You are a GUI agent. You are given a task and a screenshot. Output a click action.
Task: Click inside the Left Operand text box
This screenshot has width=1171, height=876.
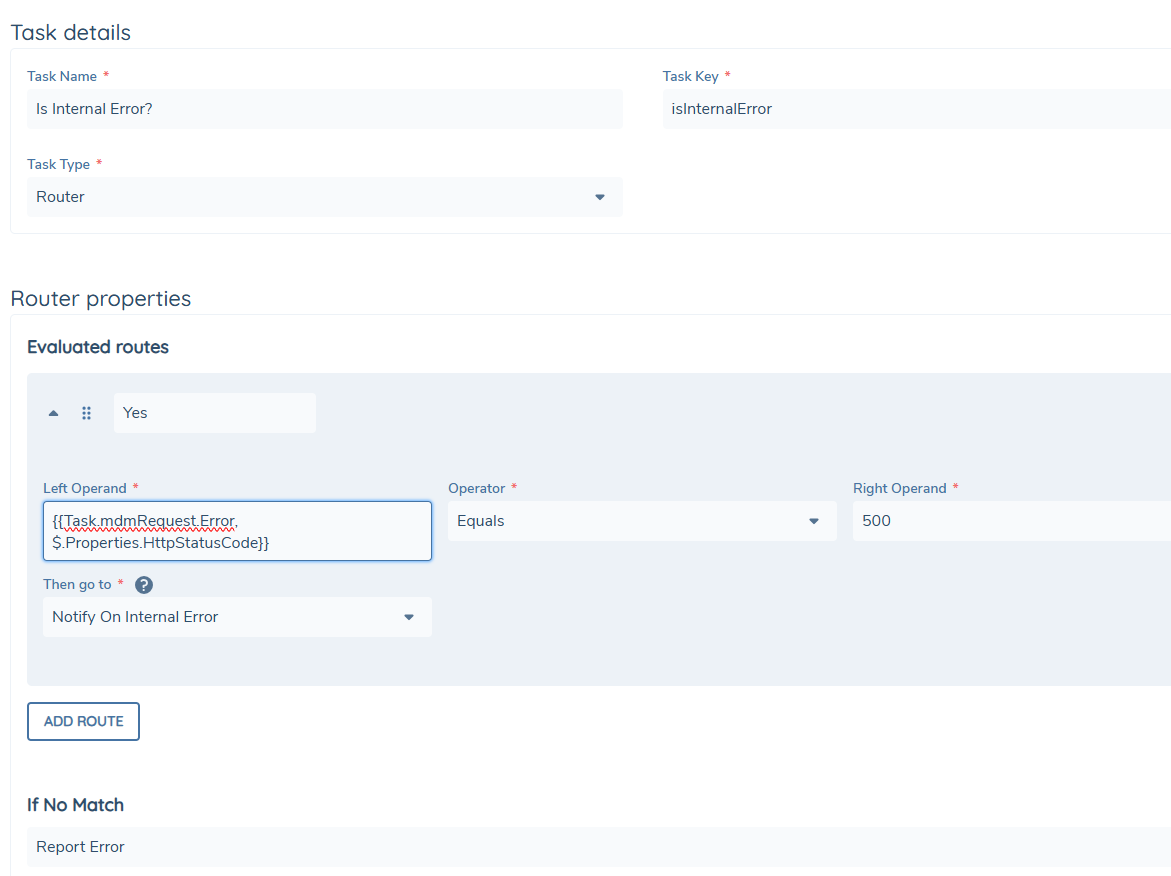click(237, 531)
